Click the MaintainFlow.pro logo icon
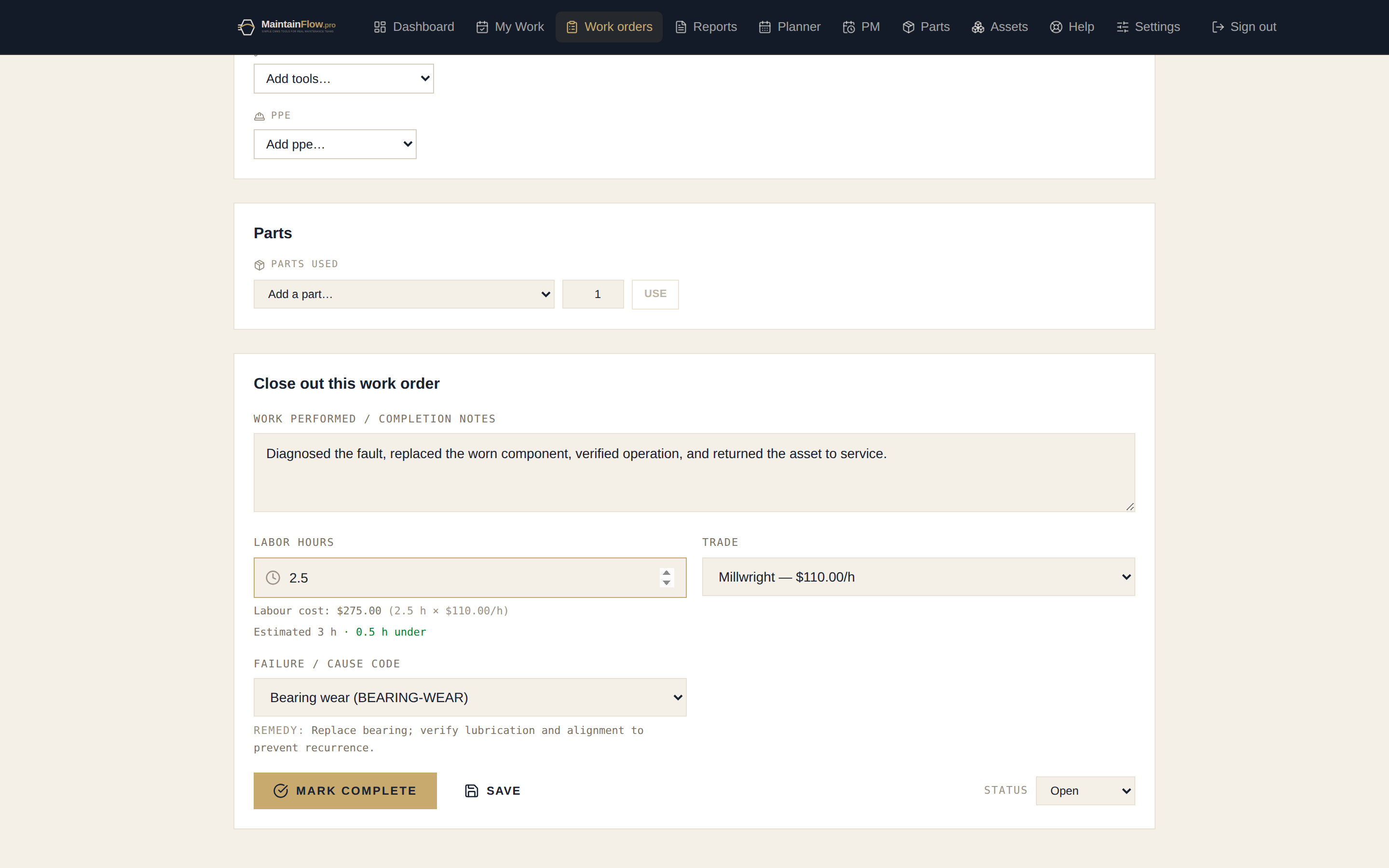 (x=246, y=27)
